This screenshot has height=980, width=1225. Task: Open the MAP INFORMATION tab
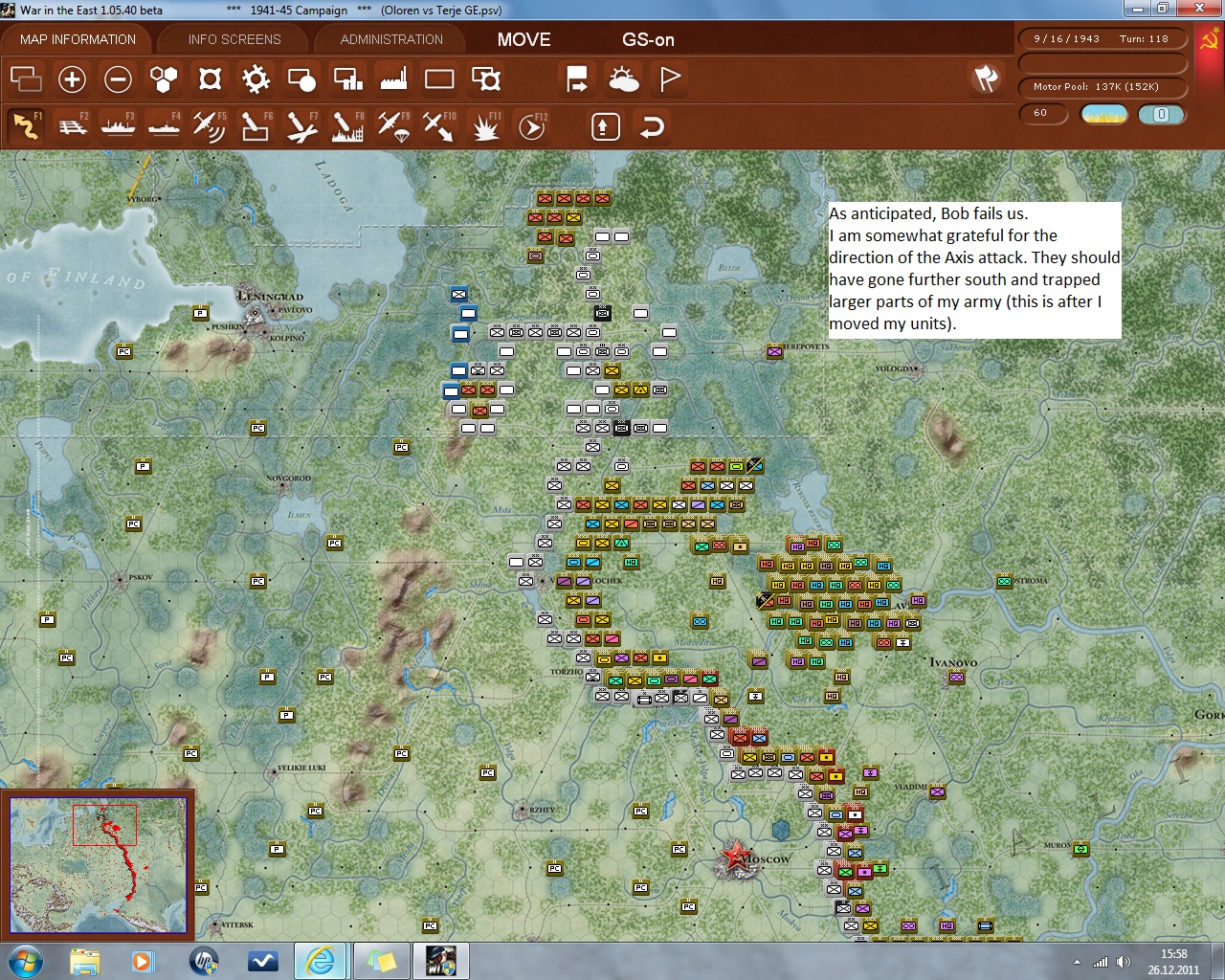click(x=78, y=39)
